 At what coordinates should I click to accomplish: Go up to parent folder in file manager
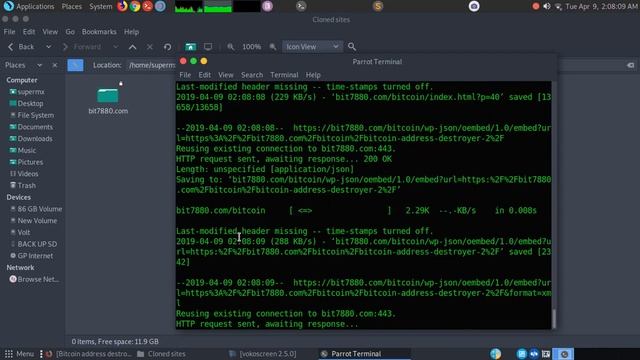[x=133, y=47]
